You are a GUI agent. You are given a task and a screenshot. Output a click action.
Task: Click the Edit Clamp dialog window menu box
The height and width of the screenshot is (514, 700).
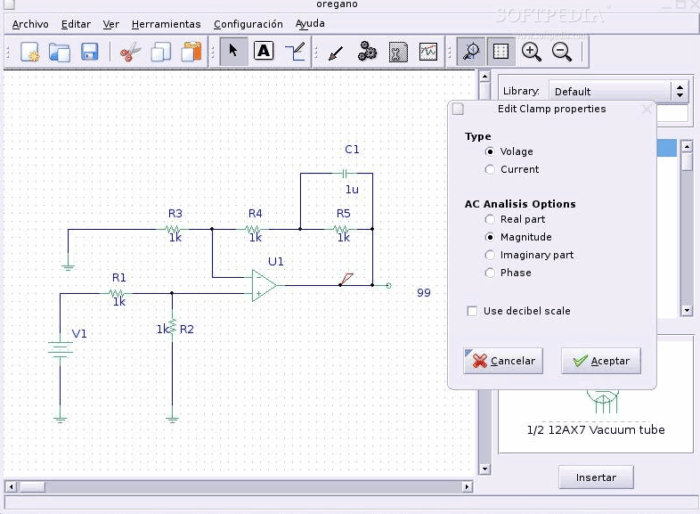click(x=458, y=109)
